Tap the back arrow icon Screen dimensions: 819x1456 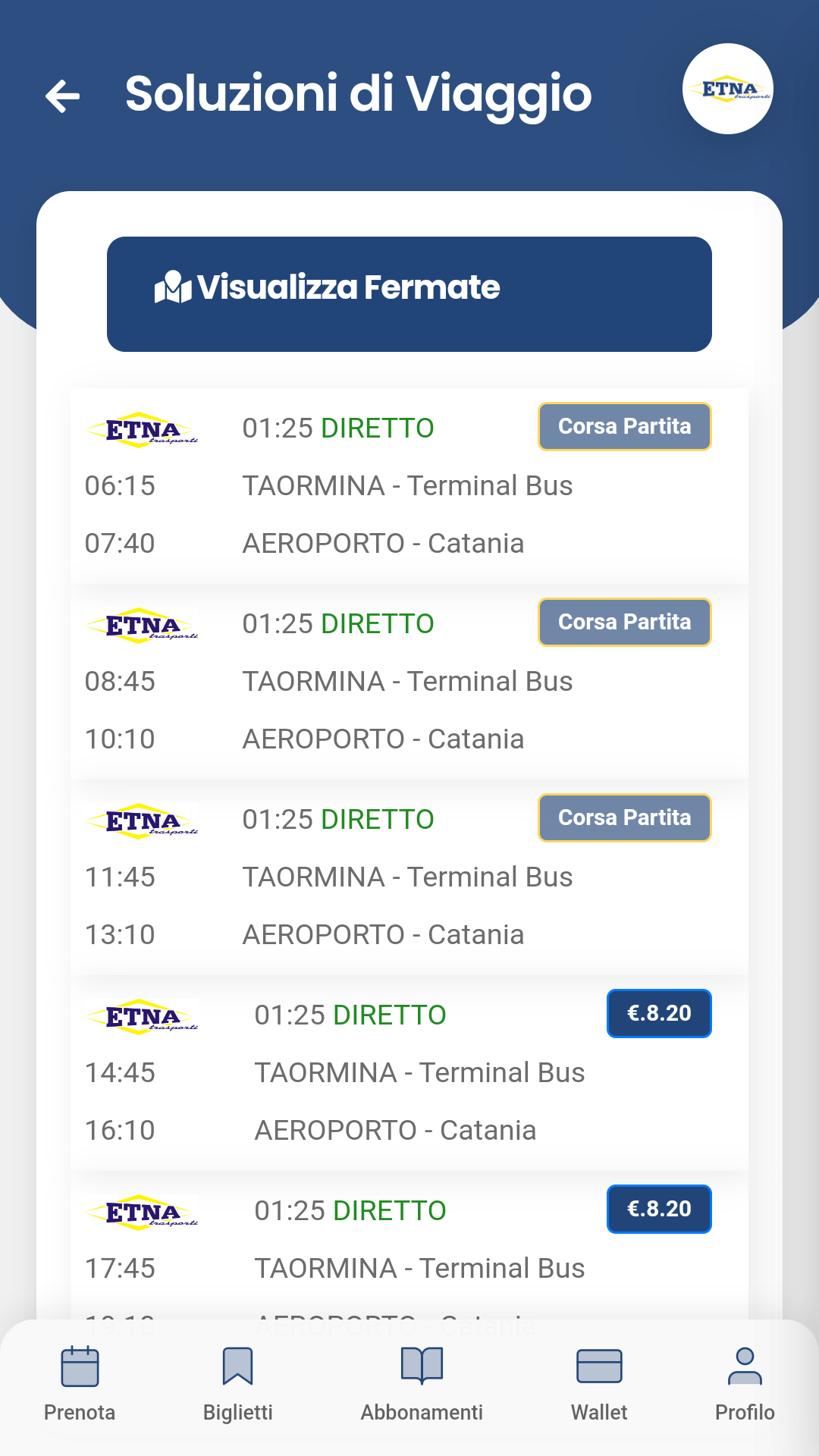[x=62, y=96]
